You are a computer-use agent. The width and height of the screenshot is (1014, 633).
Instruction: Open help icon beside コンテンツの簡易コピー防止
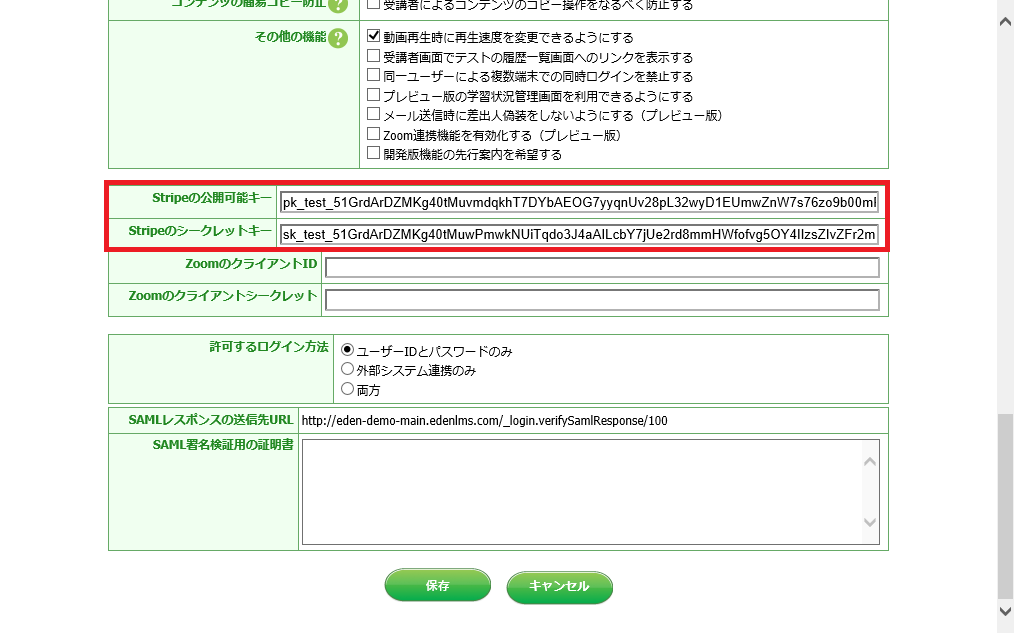click(338, 5)
